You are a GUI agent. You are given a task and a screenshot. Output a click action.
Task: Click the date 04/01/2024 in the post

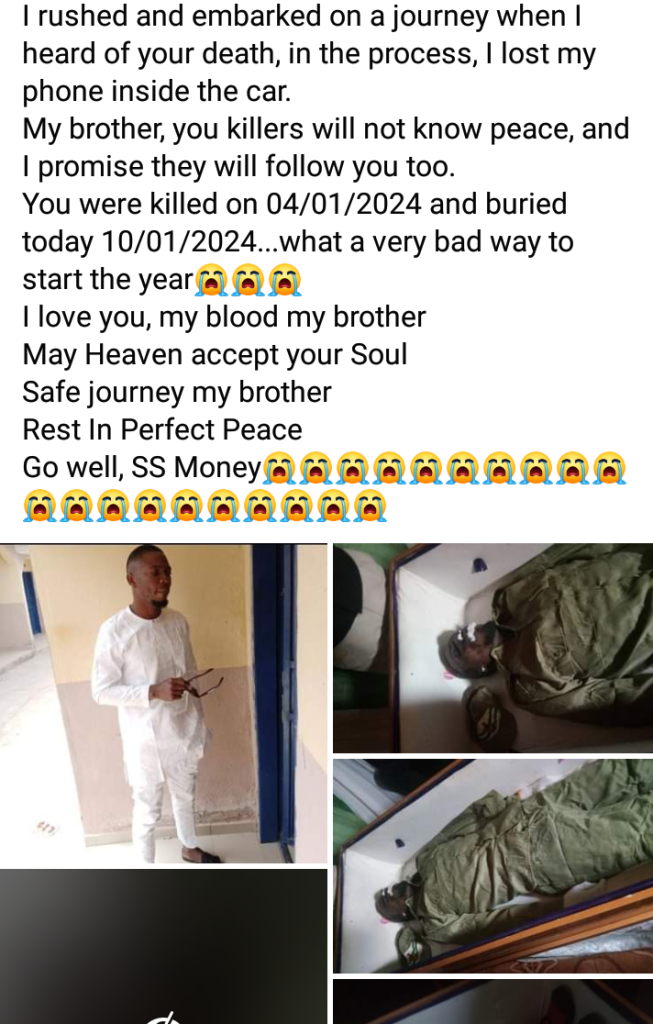[343, 204]
